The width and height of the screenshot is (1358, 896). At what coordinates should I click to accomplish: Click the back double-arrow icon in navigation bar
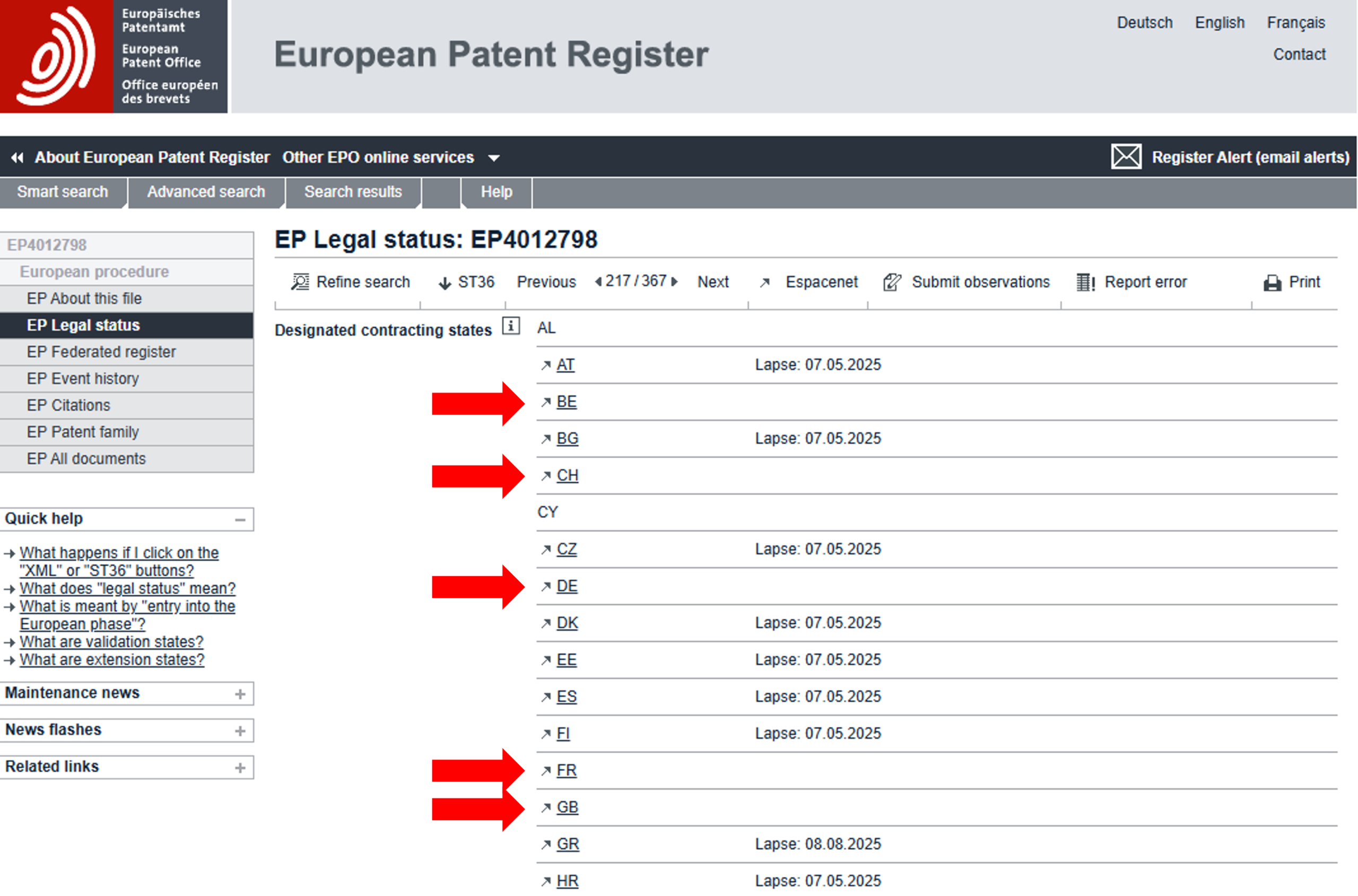[17, 157]
